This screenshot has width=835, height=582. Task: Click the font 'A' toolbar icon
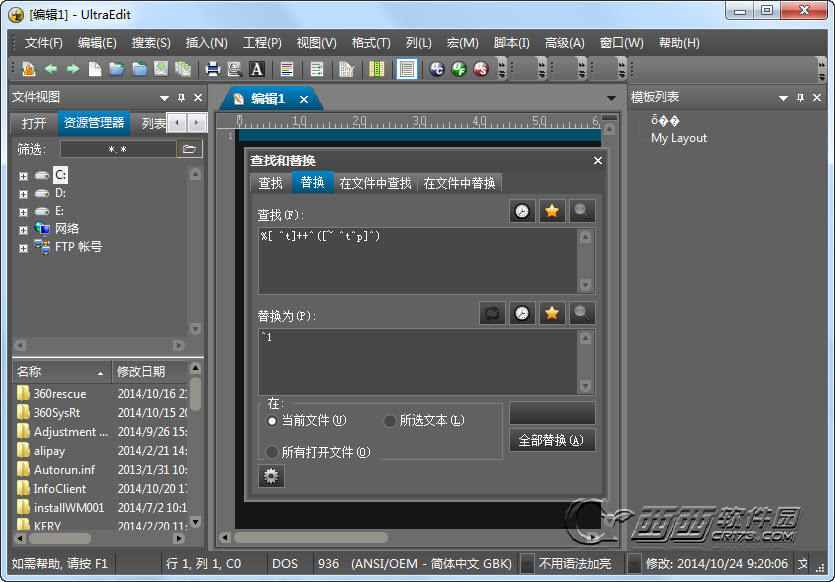(x=257, y=69)
